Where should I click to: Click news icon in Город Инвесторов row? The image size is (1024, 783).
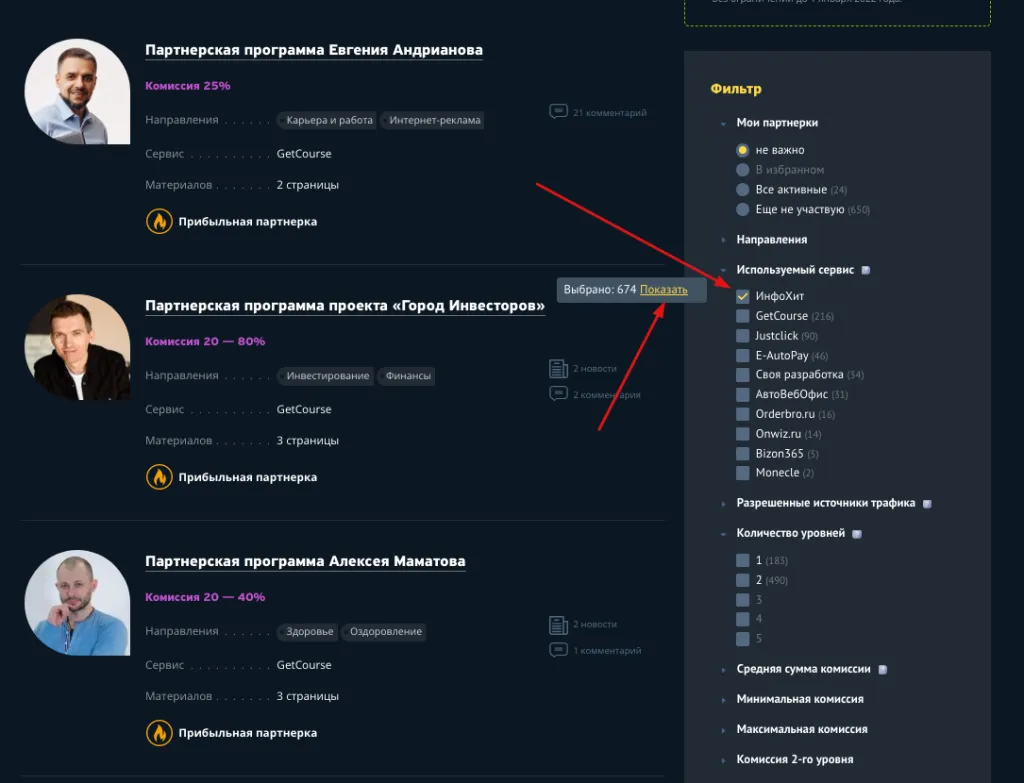558,369
